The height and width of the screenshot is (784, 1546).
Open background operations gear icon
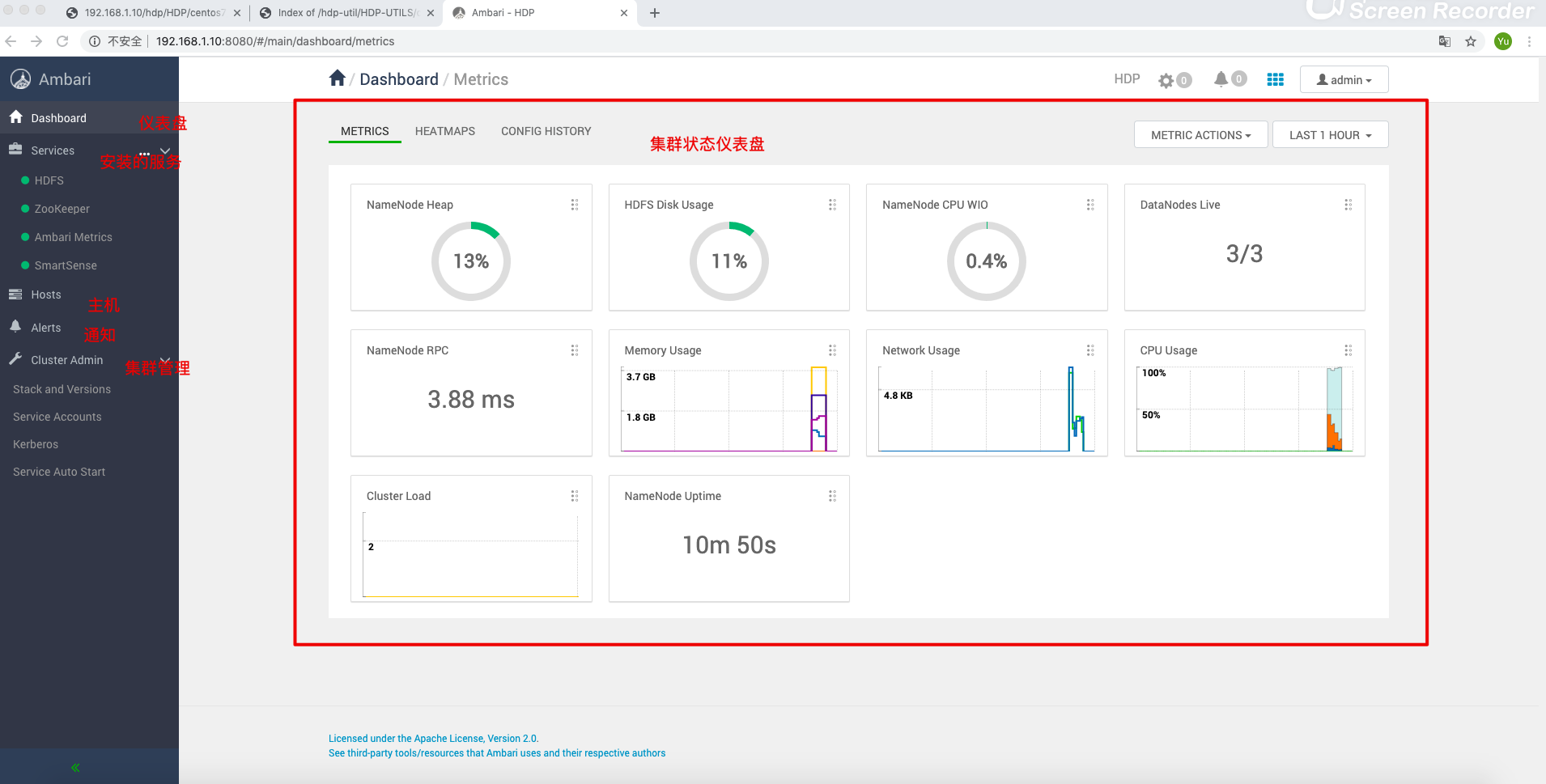tap(1166, 80)
